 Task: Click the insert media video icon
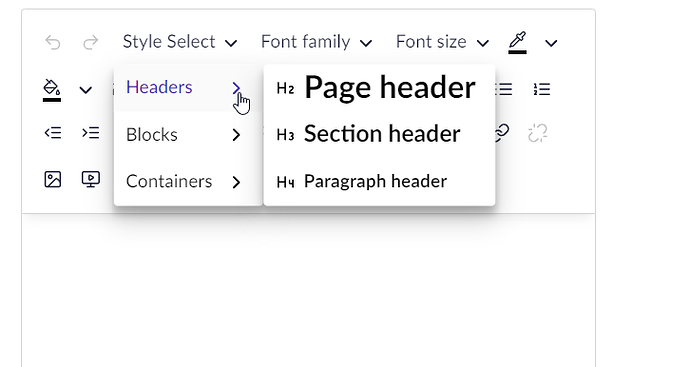click(91, 180)
